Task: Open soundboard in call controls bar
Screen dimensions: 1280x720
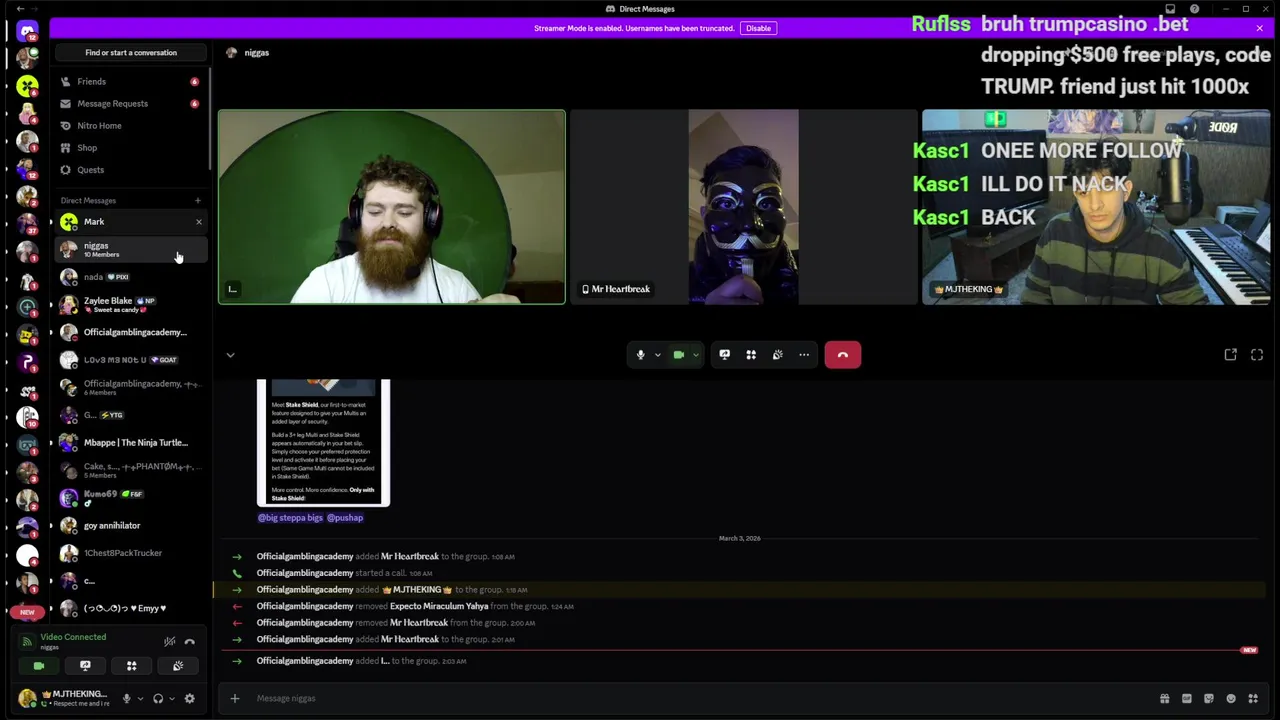Action: [777, 355]
